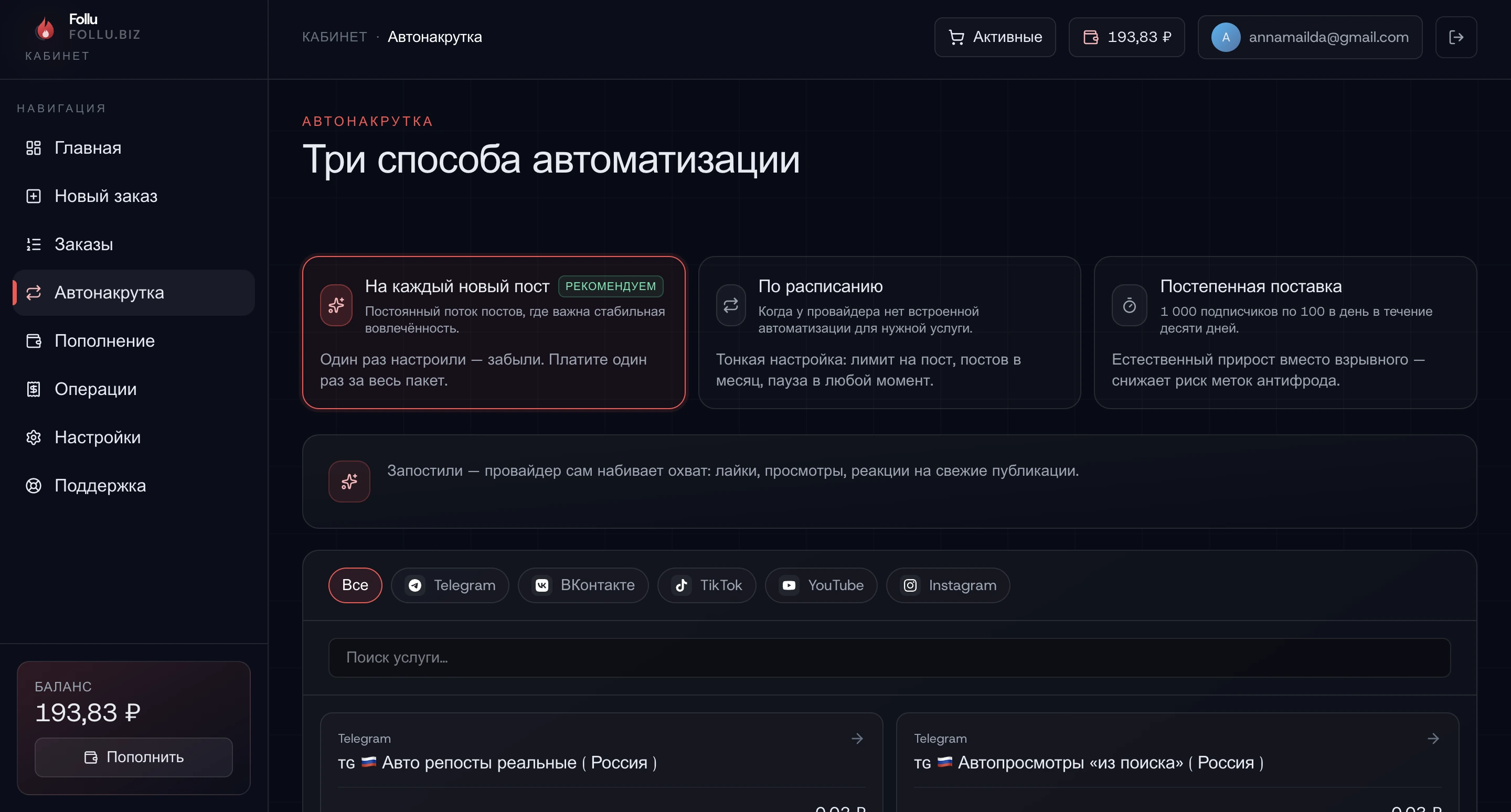The height and width of the screenshot is (812, 1511).
Task: Select Автонакрутка navigation item
Action: [134, 293]
